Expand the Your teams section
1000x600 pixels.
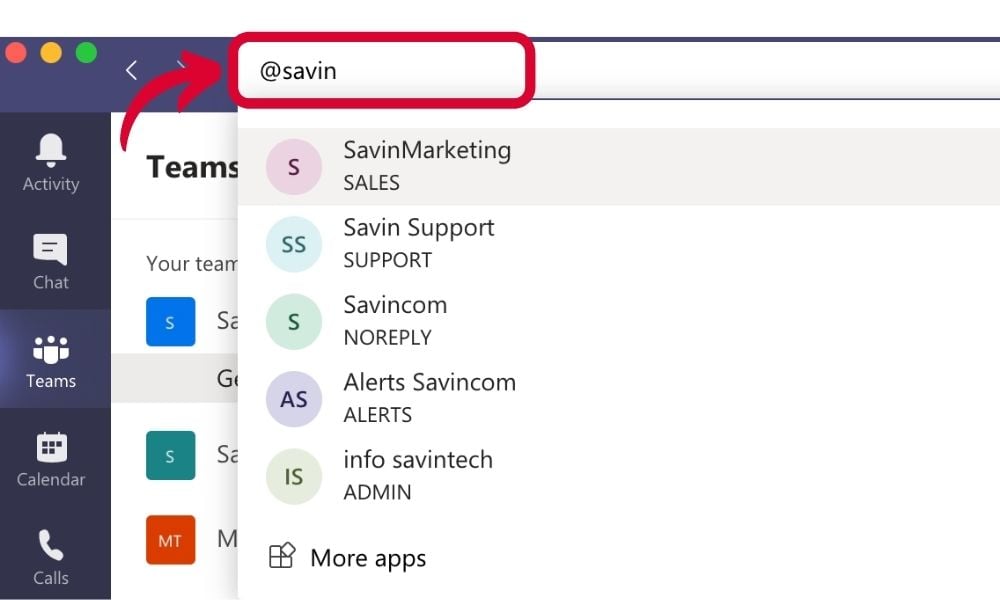point(192,263)
